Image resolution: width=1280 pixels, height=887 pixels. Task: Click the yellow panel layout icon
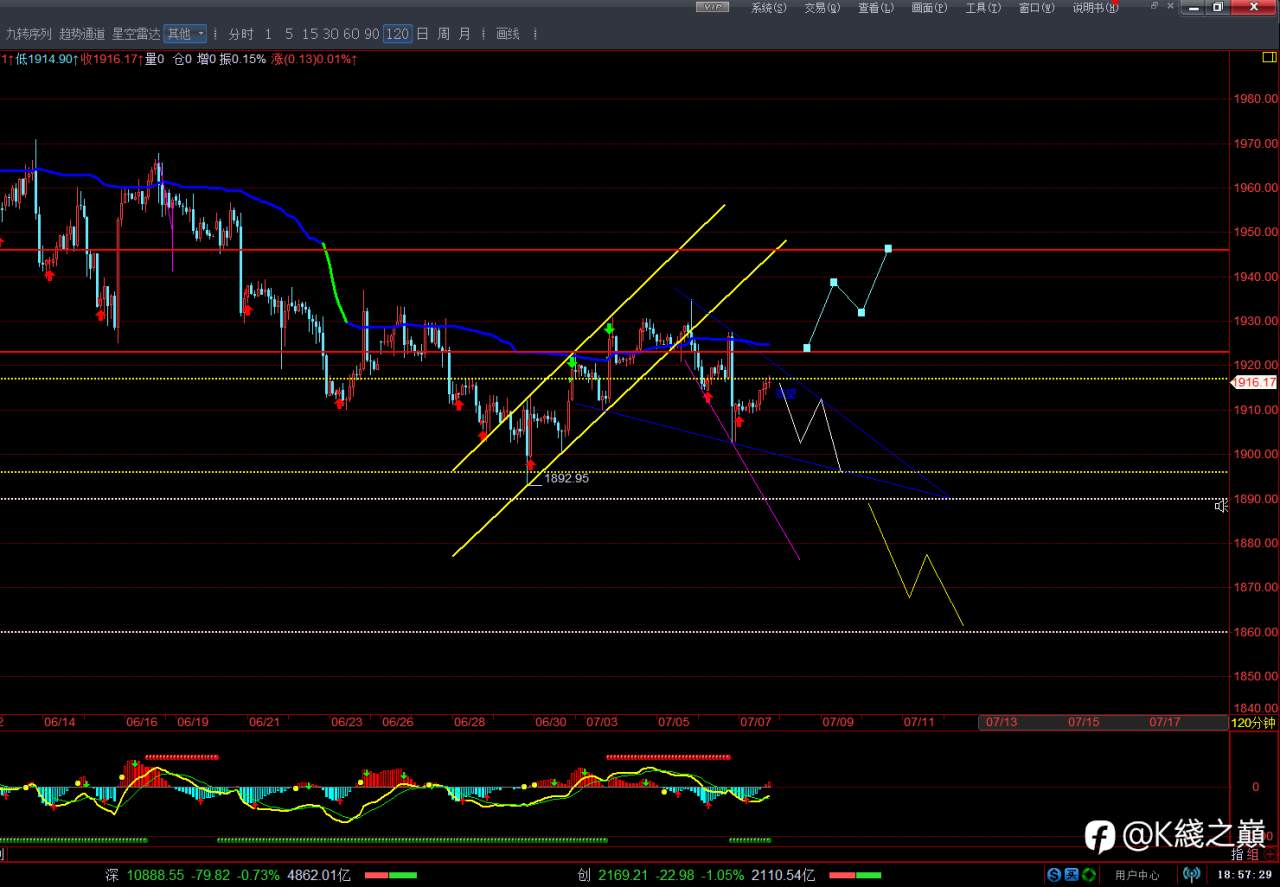click(x=1270, y=57)
